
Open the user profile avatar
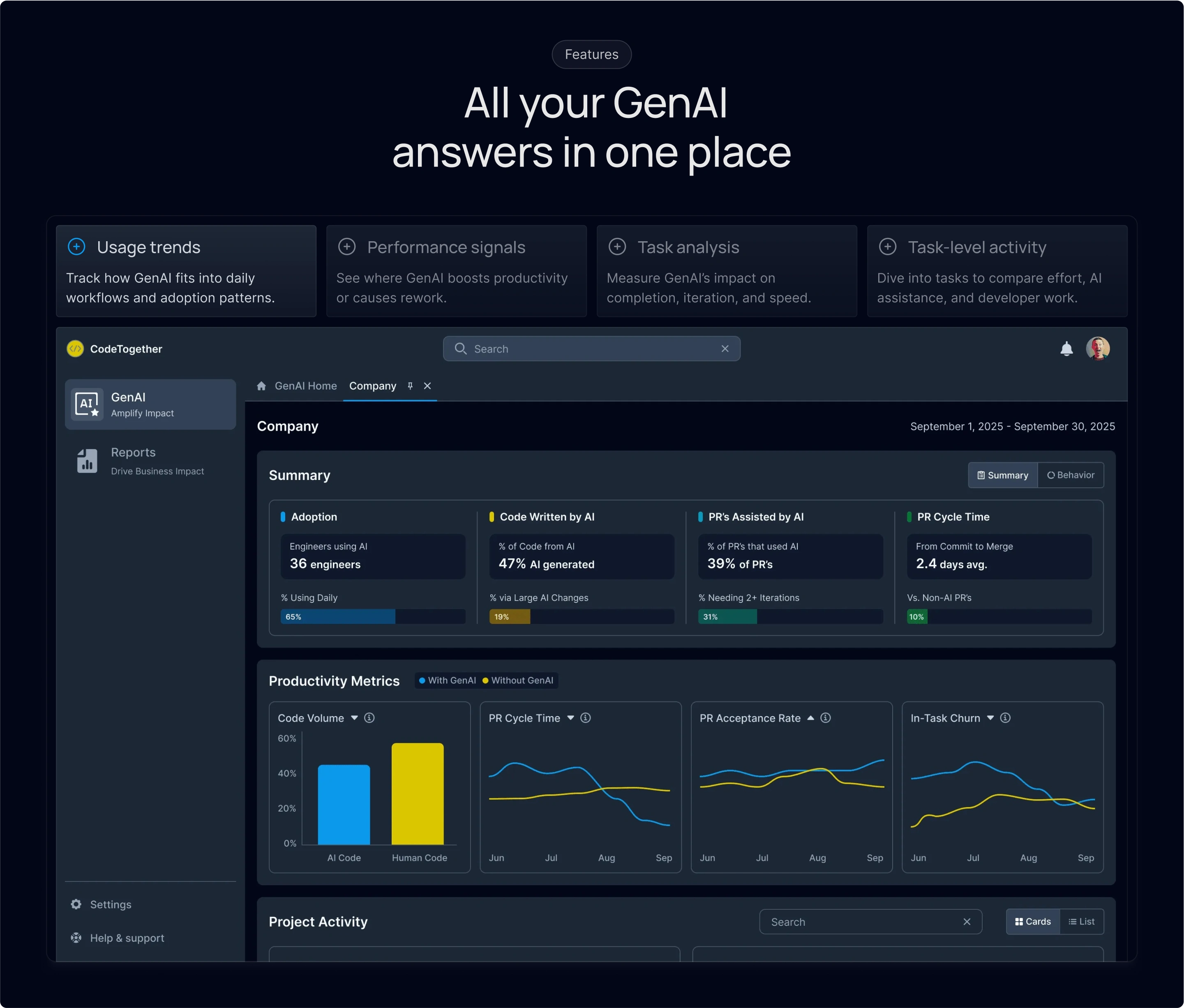1098,348
